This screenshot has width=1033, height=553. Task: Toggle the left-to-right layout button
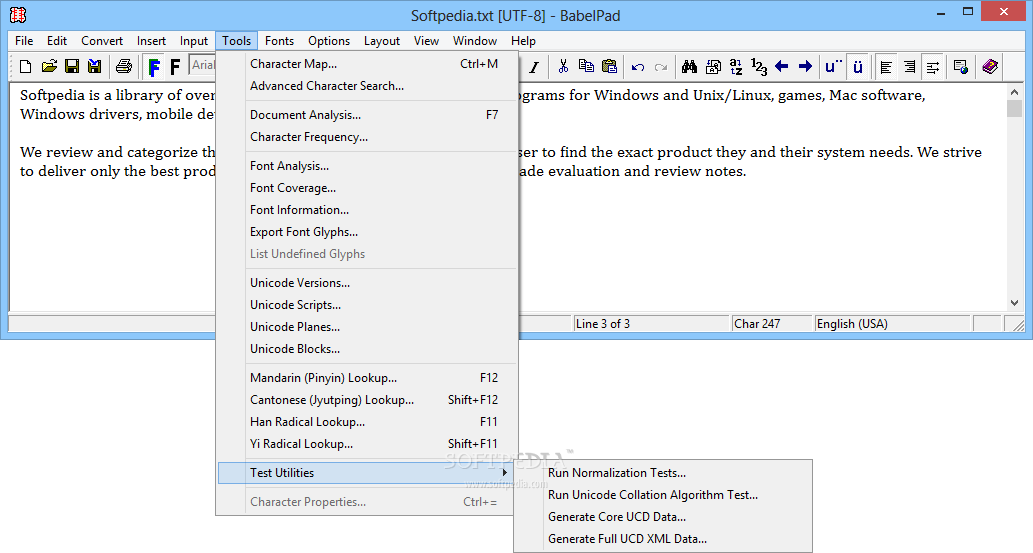tap(886, 67)
